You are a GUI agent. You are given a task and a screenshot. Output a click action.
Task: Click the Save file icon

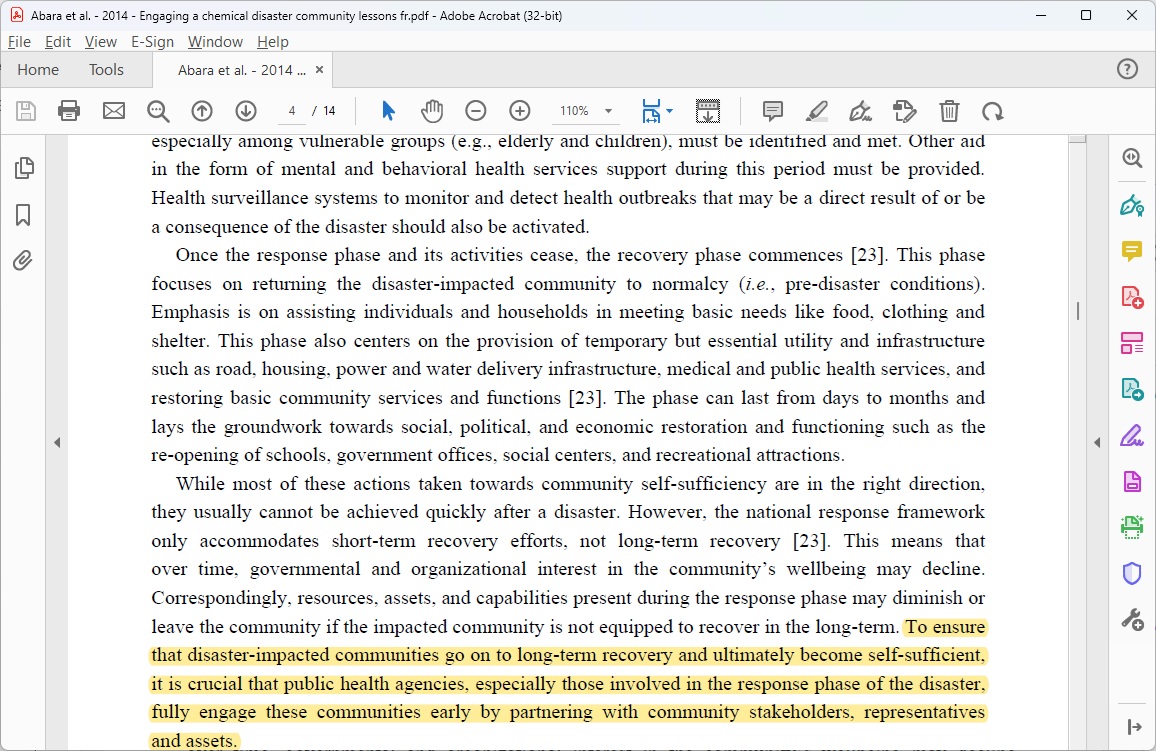click(x=26, y=111)
